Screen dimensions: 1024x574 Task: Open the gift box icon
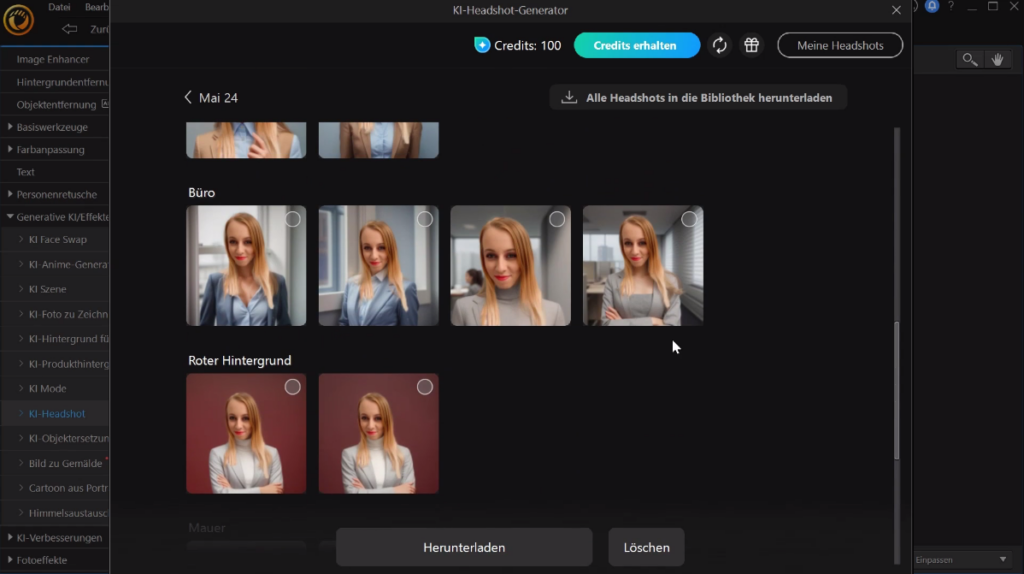752,45
